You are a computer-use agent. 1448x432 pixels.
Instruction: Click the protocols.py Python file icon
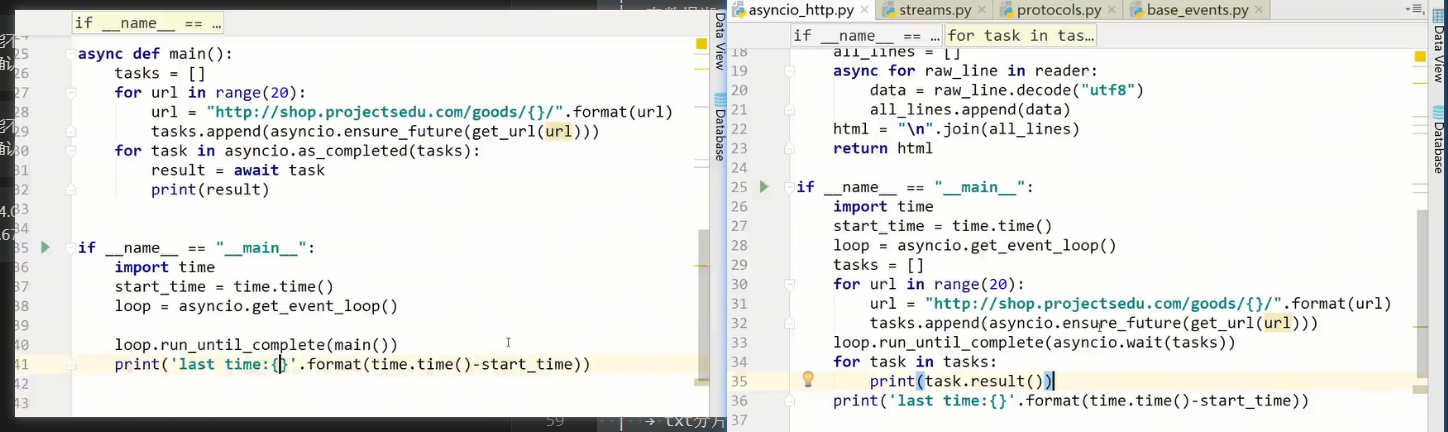pos(1005,11)
